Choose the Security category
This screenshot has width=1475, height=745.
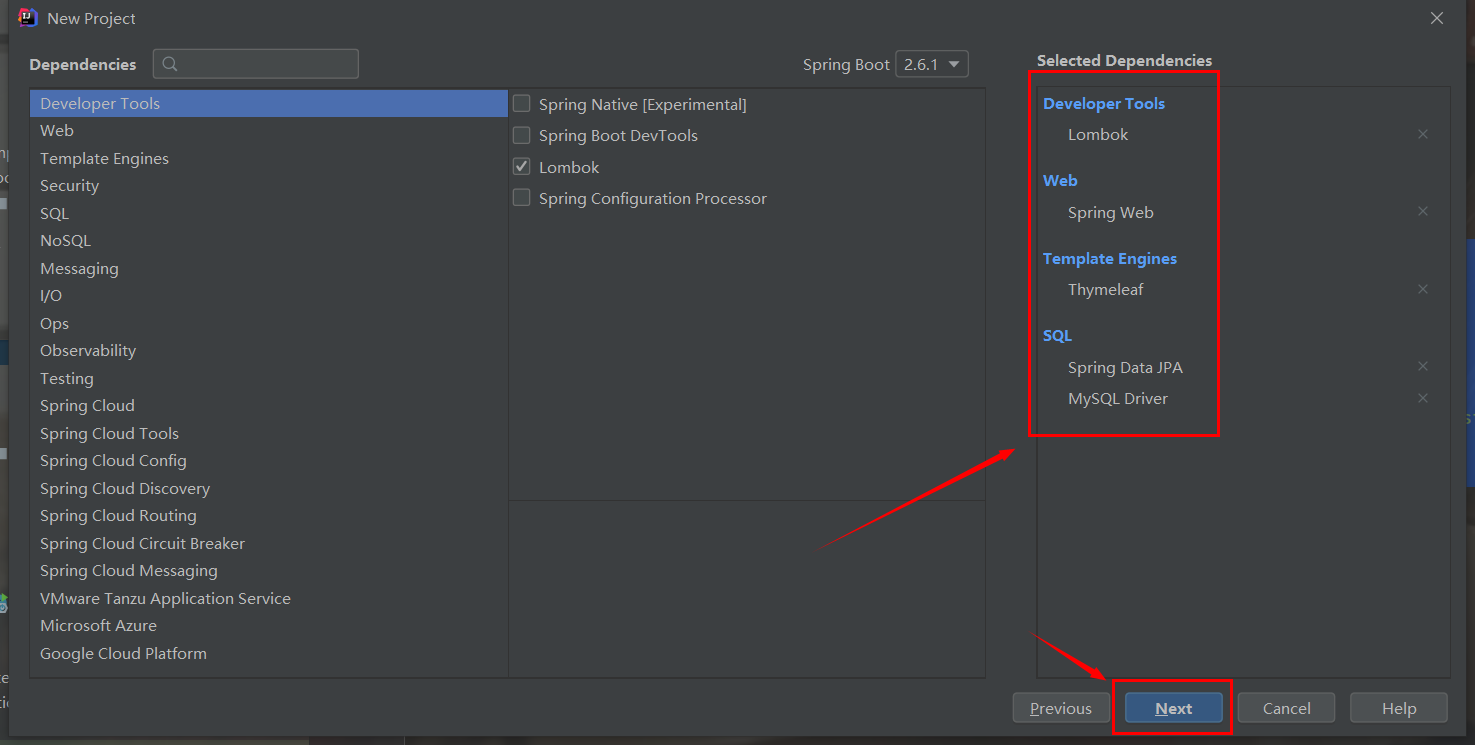[269, 186]
